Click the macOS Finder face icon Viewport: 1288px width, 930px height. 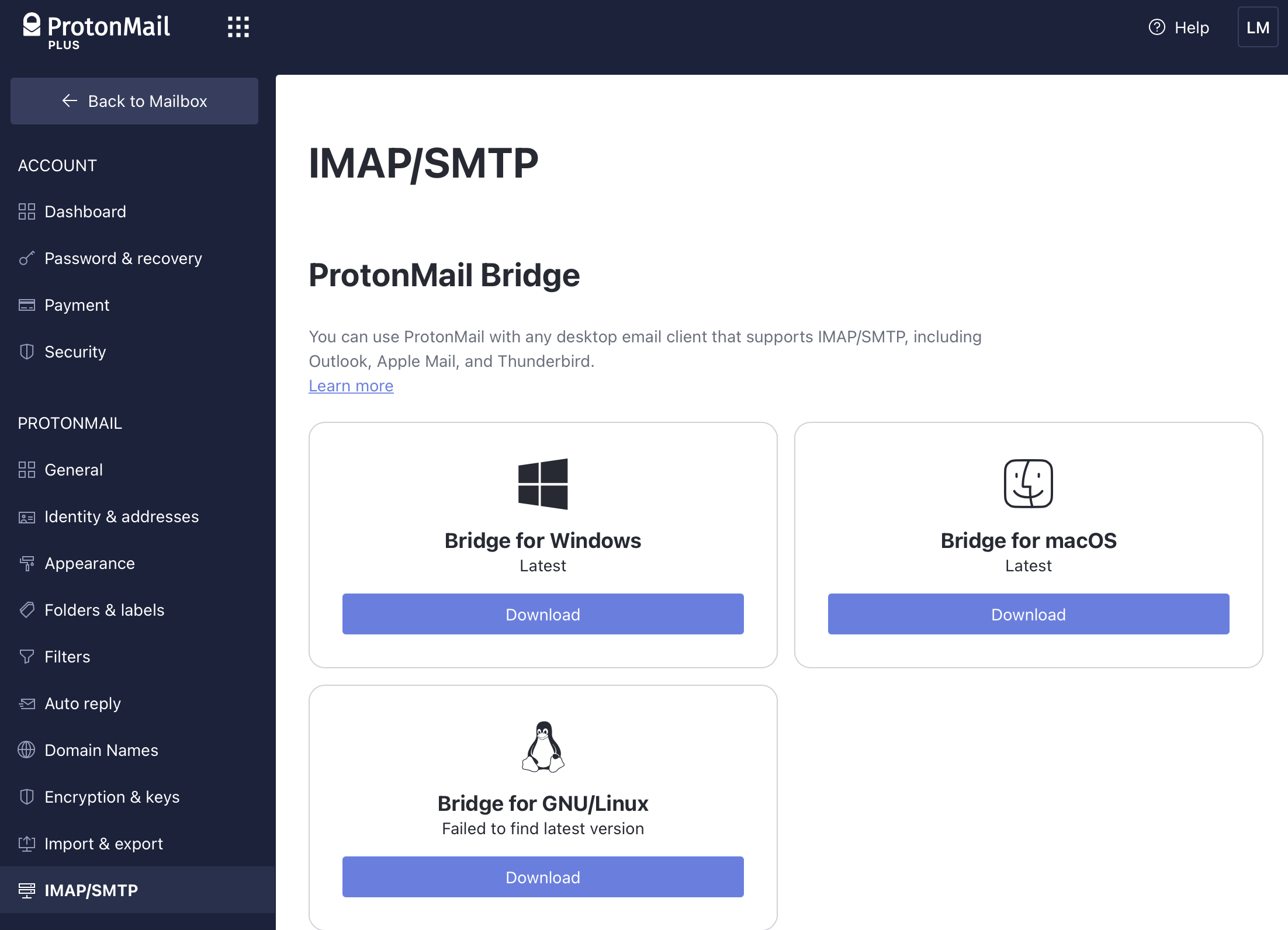(1029, 484)
